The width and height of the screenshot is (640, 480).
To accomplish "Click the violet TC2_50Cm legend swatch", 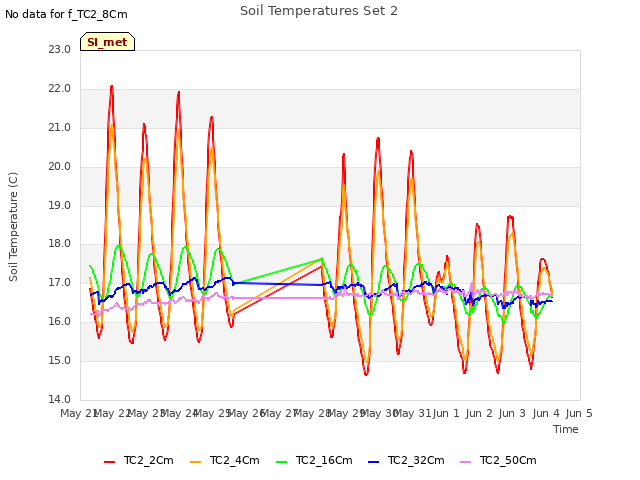I will (466, 462).
